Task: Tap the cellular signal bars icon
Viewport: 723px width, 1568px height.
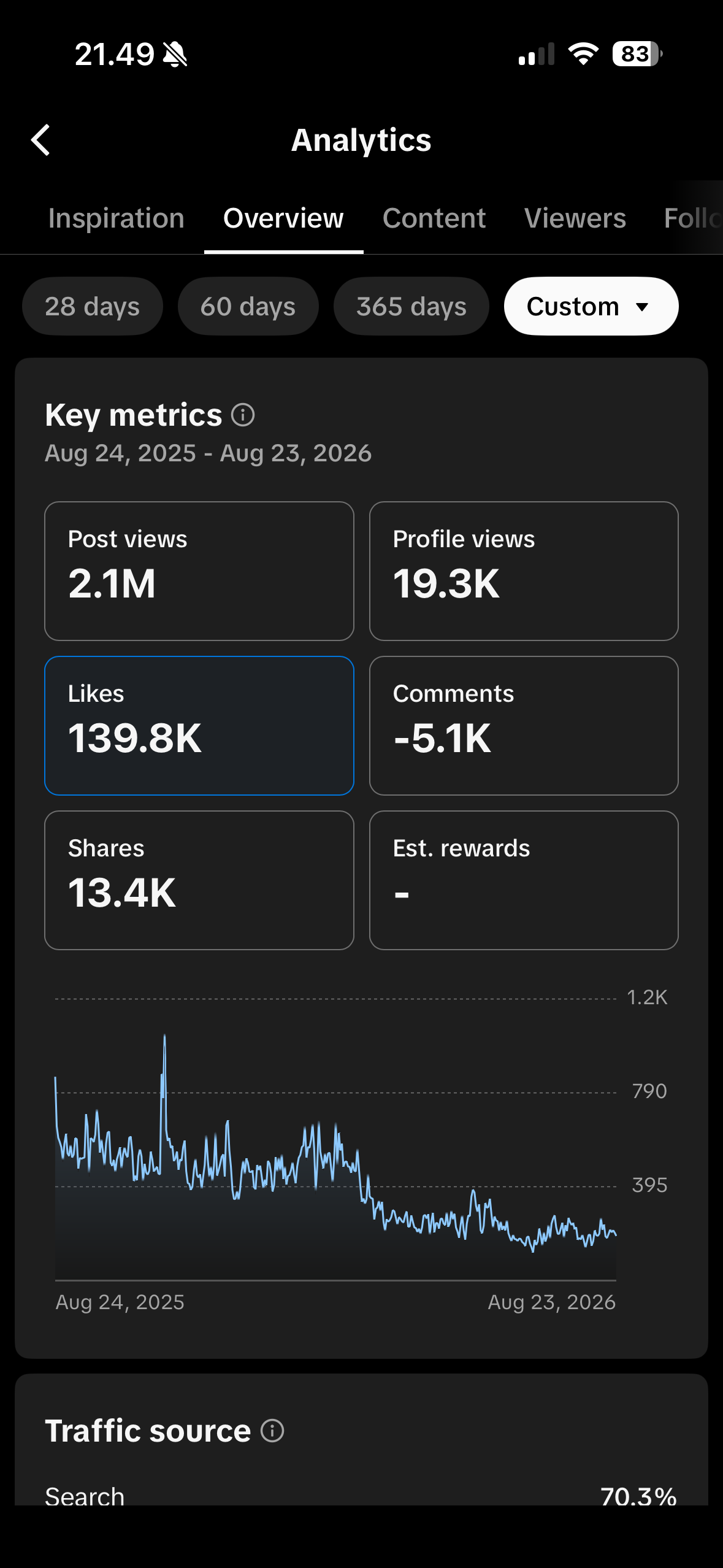Action: (x=537, y=54)
